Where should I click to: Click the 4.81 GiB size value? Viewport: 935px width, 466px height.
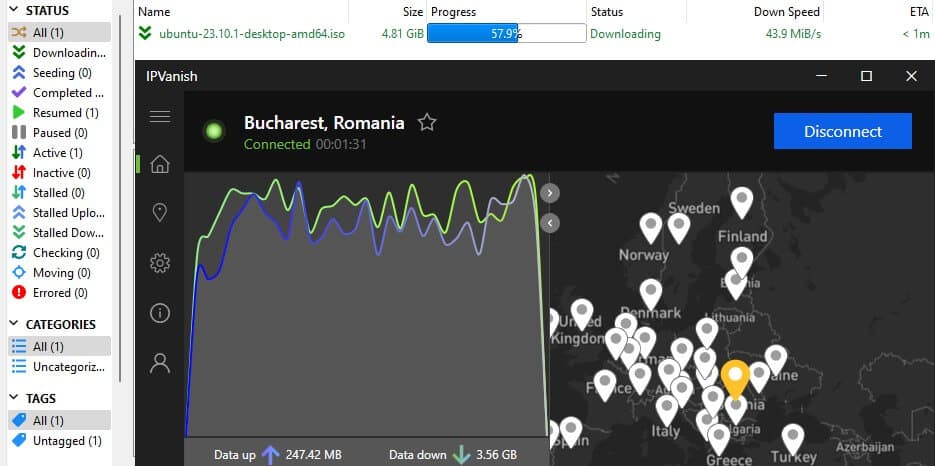click(403, 34)
